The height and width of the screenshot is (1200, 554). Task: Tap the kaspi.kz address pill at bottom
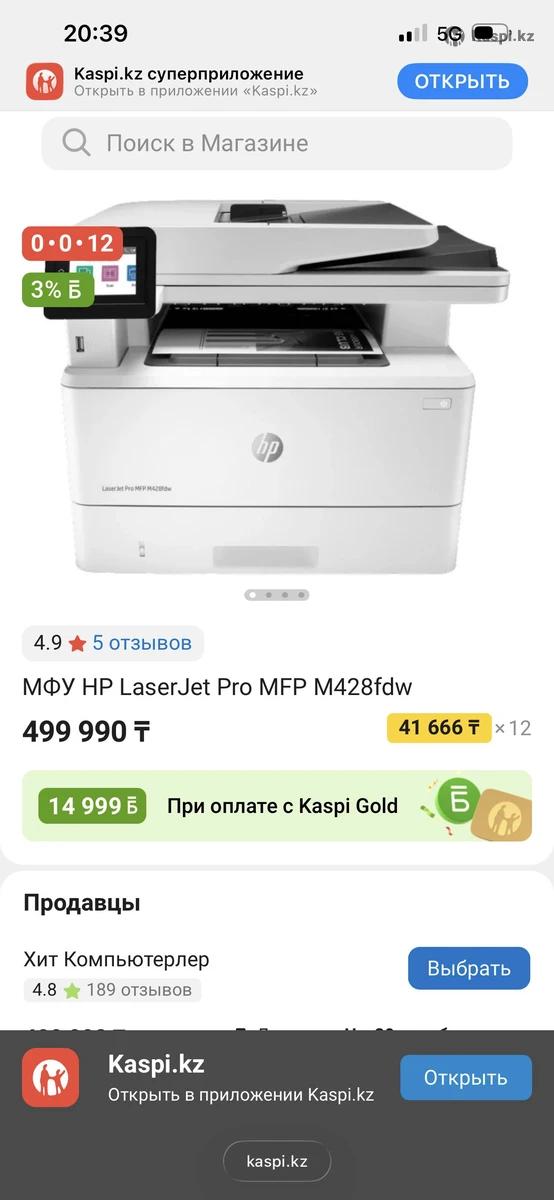[277, 1161]
